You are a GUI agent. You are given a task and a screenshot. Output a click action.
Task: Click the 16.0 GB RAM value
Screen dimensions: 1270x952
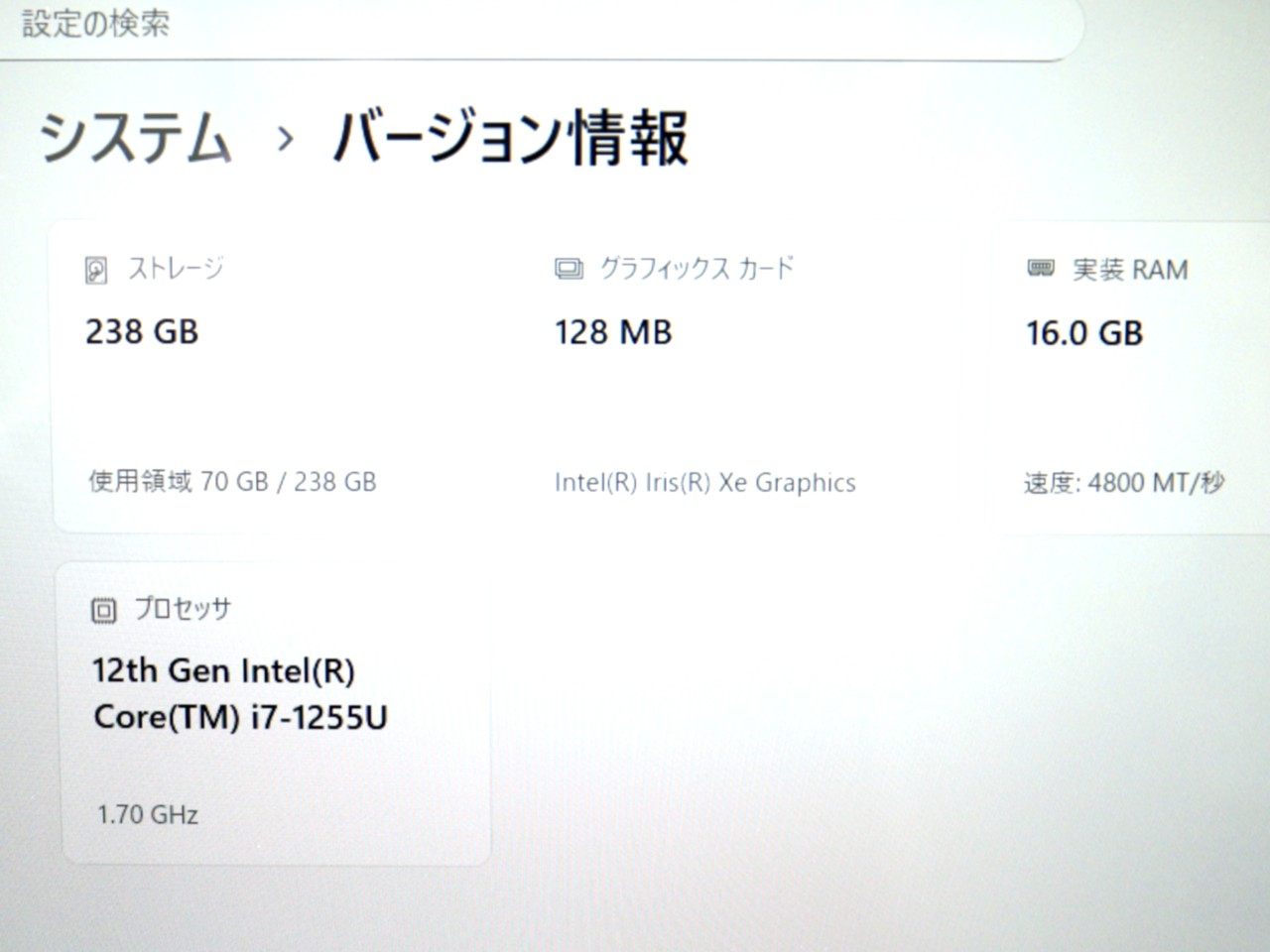point(1084,333)
